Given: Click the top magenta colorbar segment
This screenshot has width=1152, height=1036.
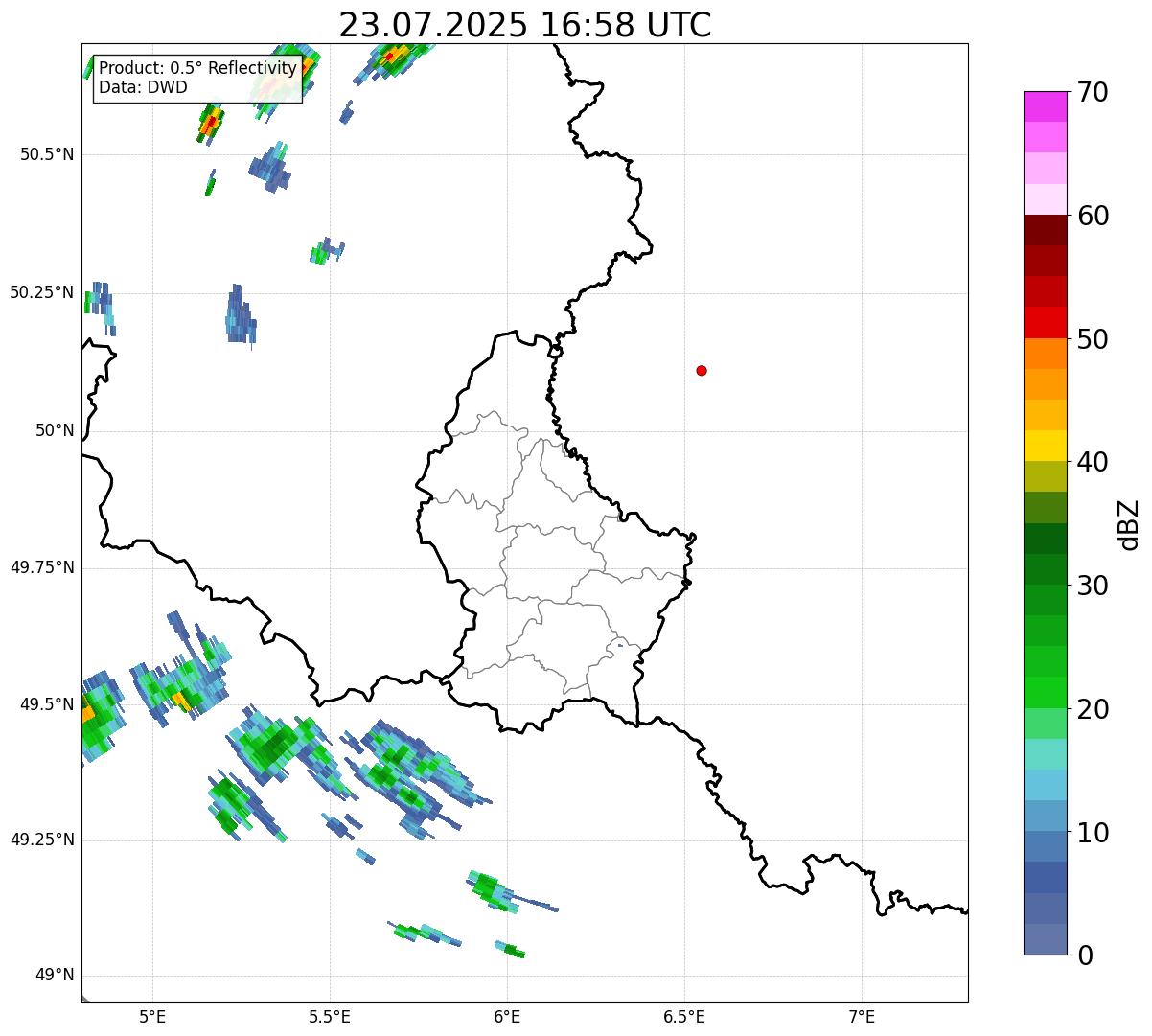Looking at the screenshot, I should 1046,106.
